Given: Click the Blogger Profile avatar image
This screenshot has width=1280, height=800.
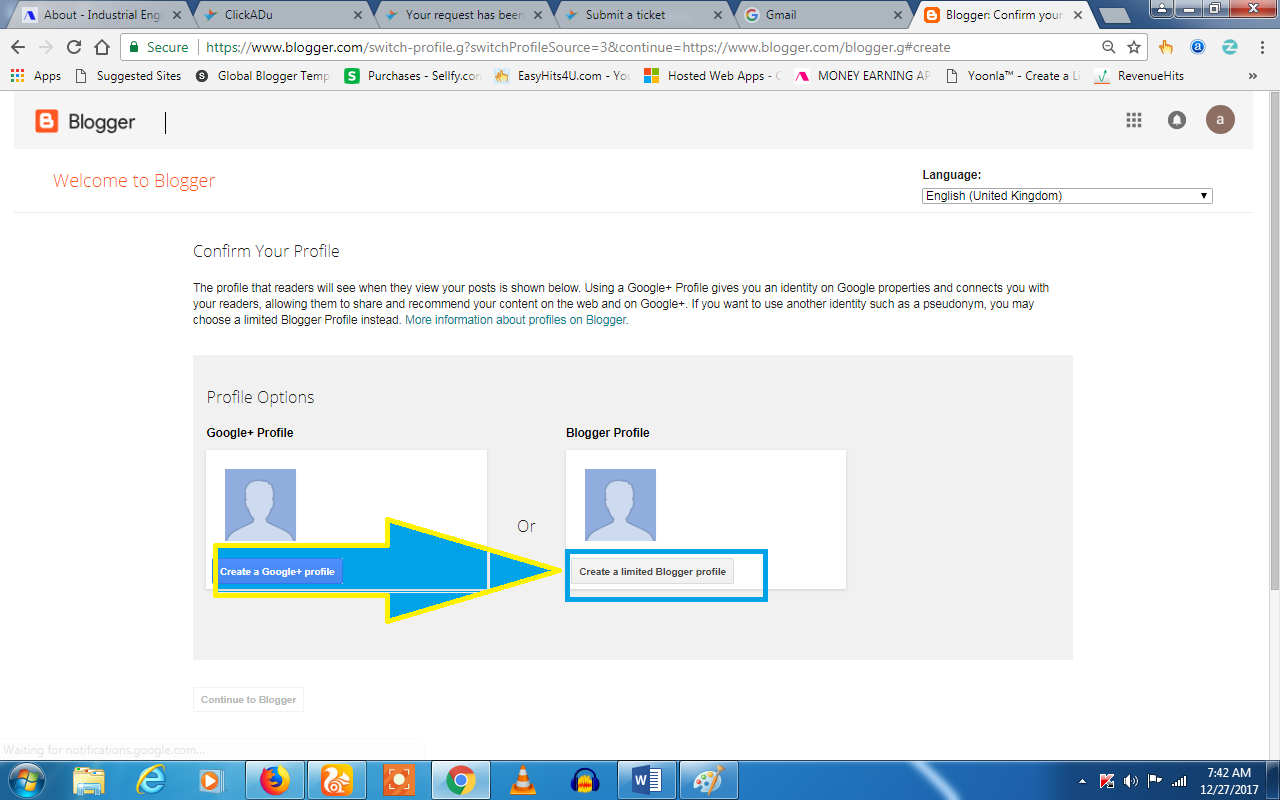Looking at the screenshot, I should point(620,505).
